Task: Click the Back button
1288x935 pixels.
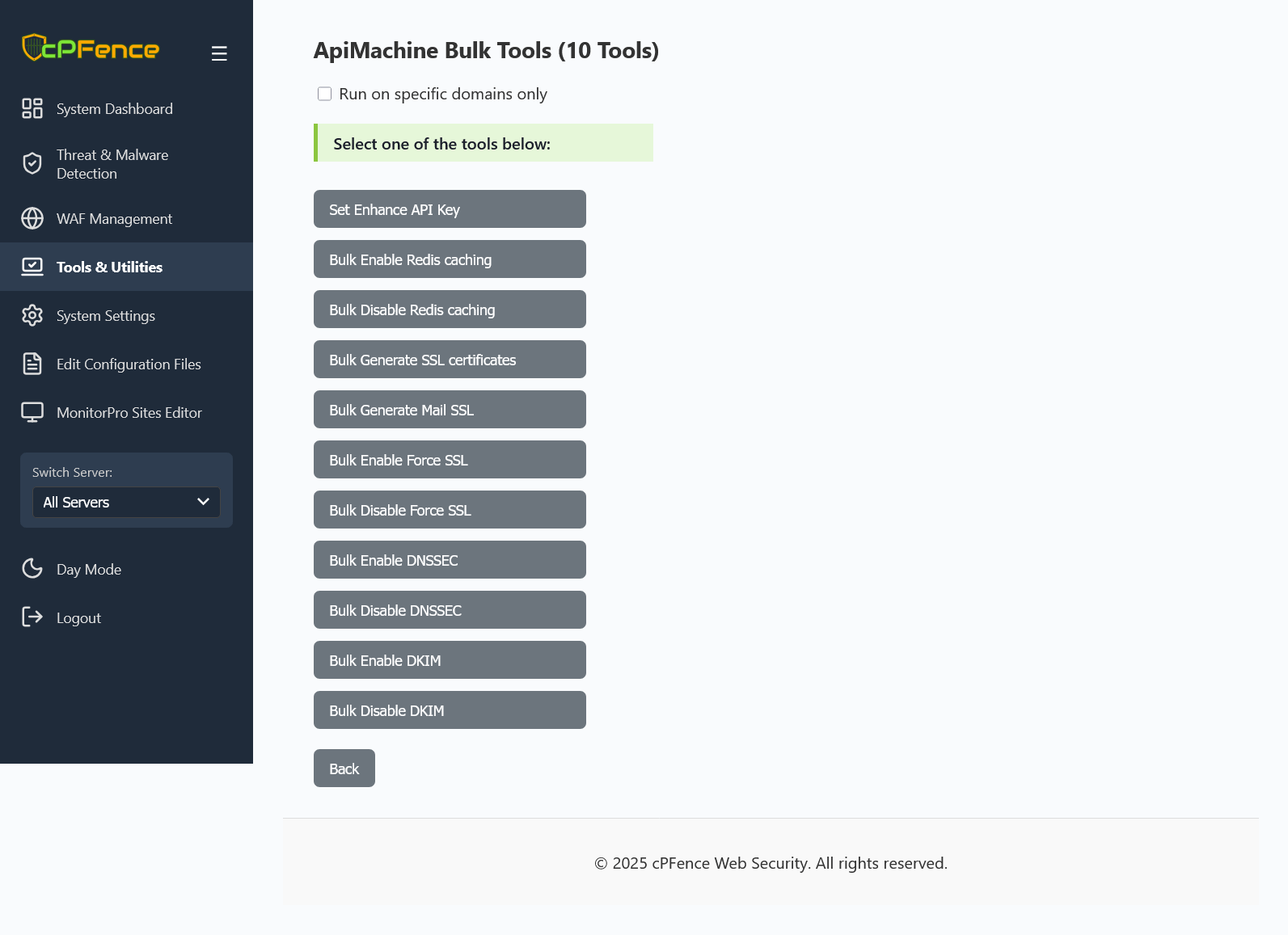Action: point(344,769)
